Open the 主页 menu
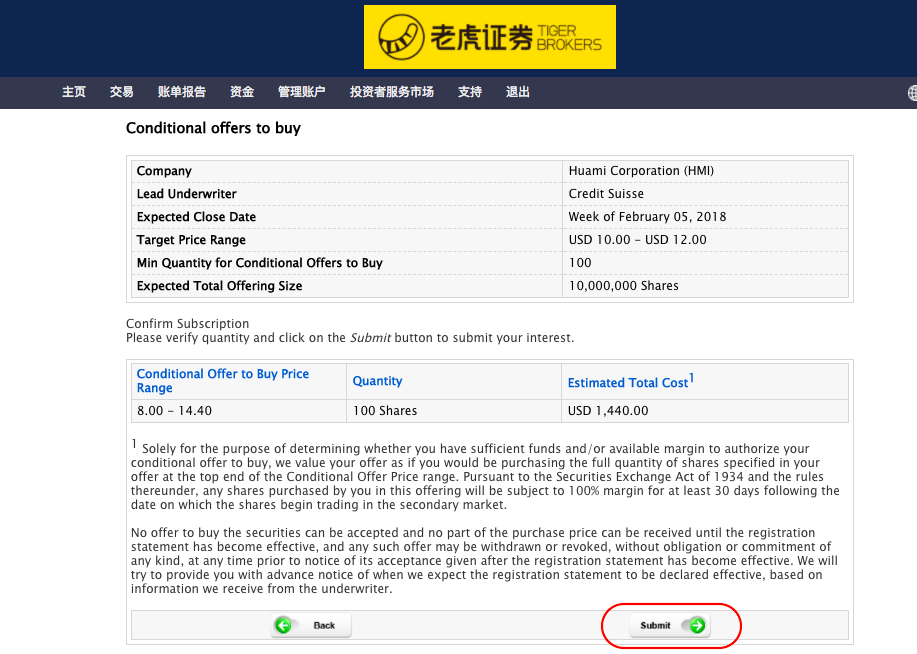The width and height of the screenshot is (917, 654). click(x=74, y=92)
